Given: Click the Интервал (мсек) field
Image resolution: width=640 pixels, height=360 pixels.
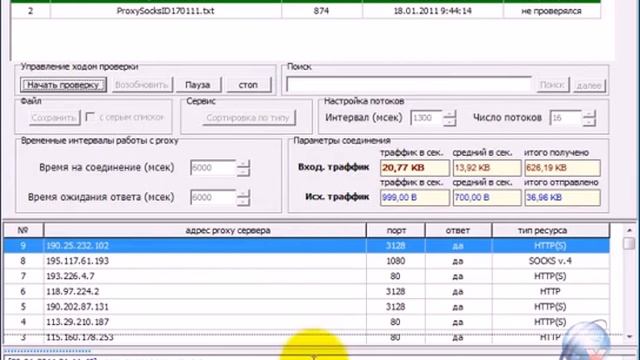Looking at the screenshot, I should (x=426, y=118).
